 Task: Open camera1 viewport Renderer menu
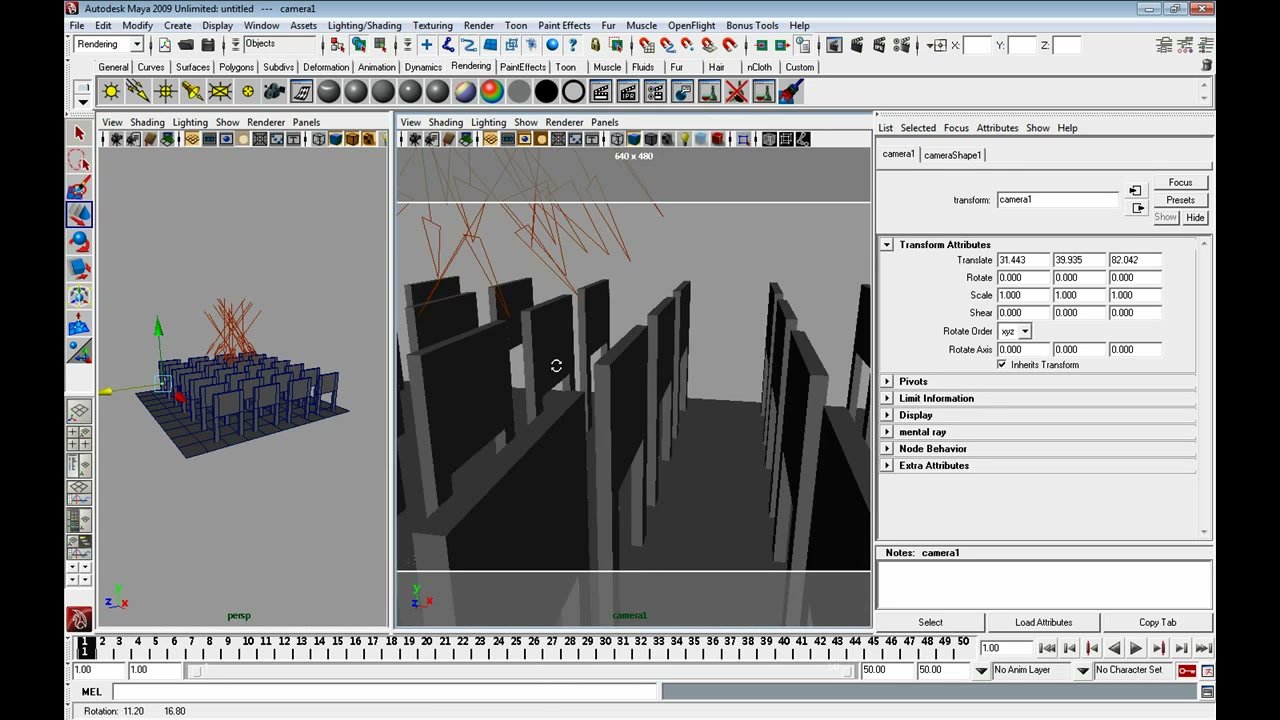(564, 122)
